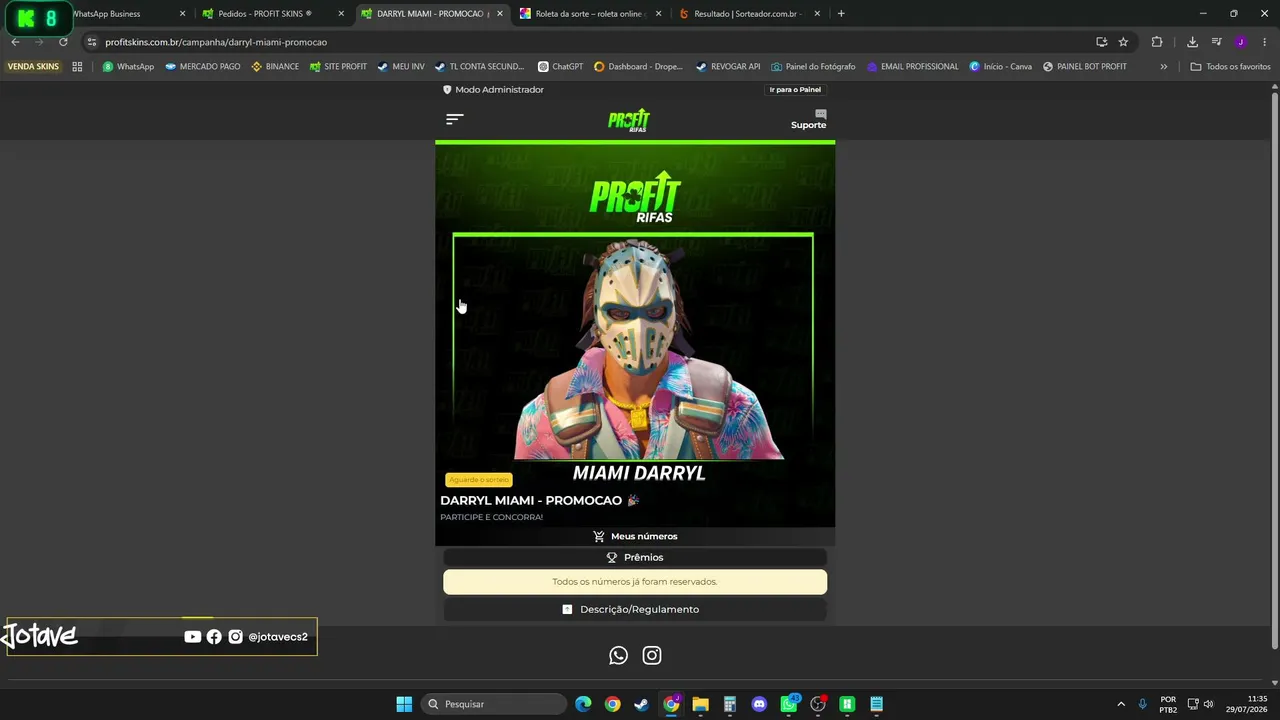The image size is (1280, 720).
Task: Open the SITE PROFIT bookmark
Action: (x=338, y=67)
